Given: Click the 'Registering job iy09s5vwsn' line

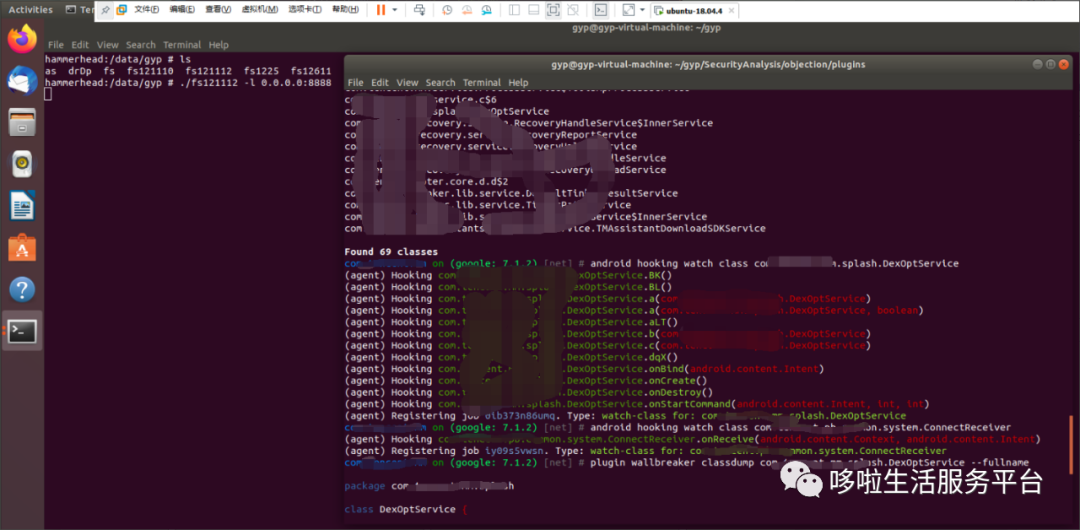Looking at the screenshot, I should click(645, 451).
